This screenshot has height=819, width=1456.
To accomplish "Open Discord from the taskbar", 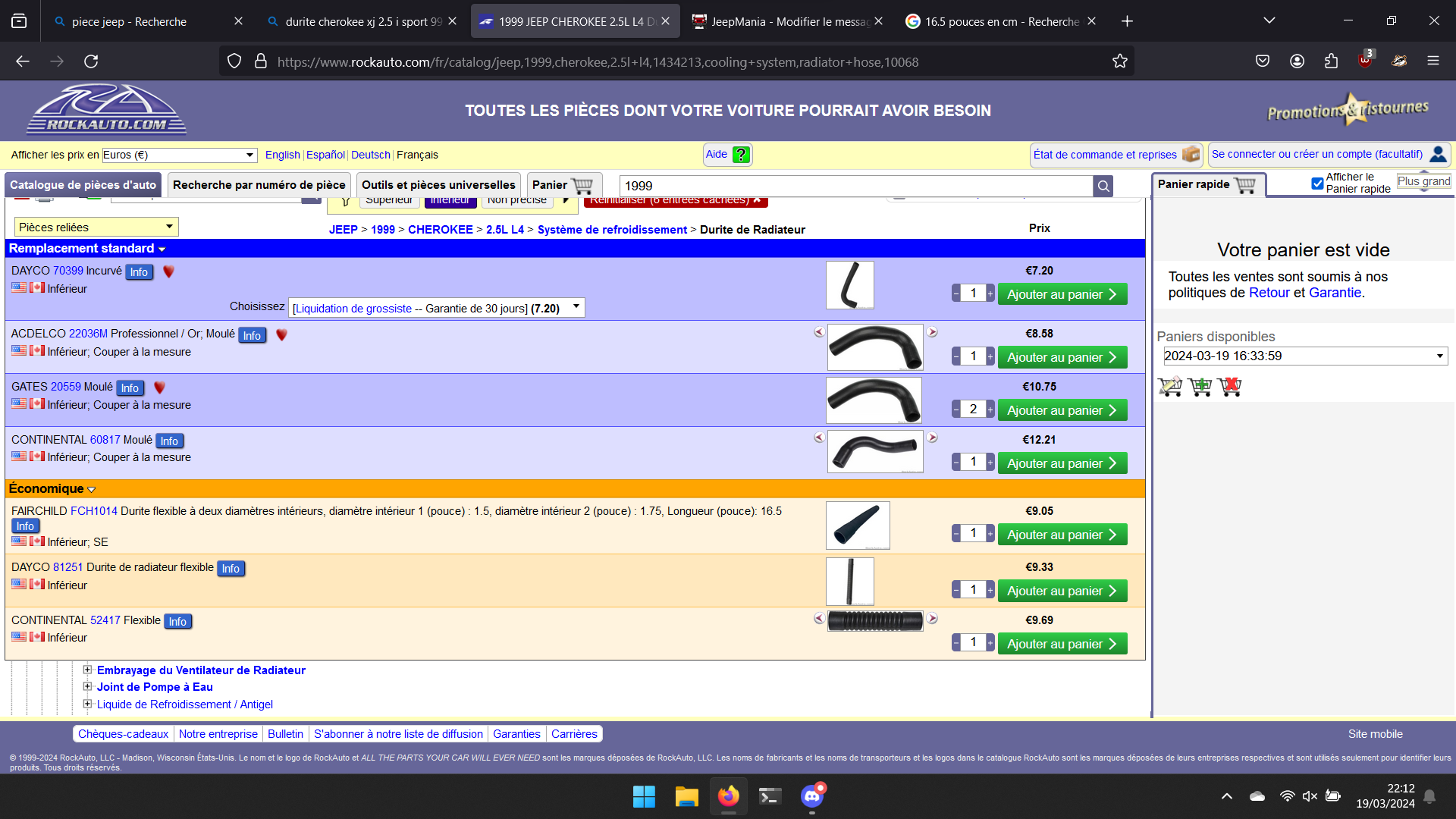I will click(812, 796).
